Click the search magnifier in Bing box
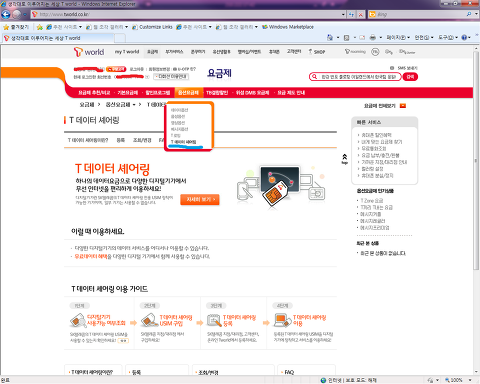 click(x=469, y=14)
